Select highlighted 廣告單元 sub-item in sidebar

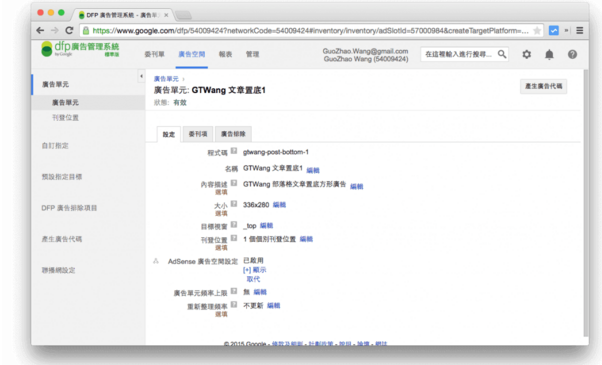pos(65,102)
